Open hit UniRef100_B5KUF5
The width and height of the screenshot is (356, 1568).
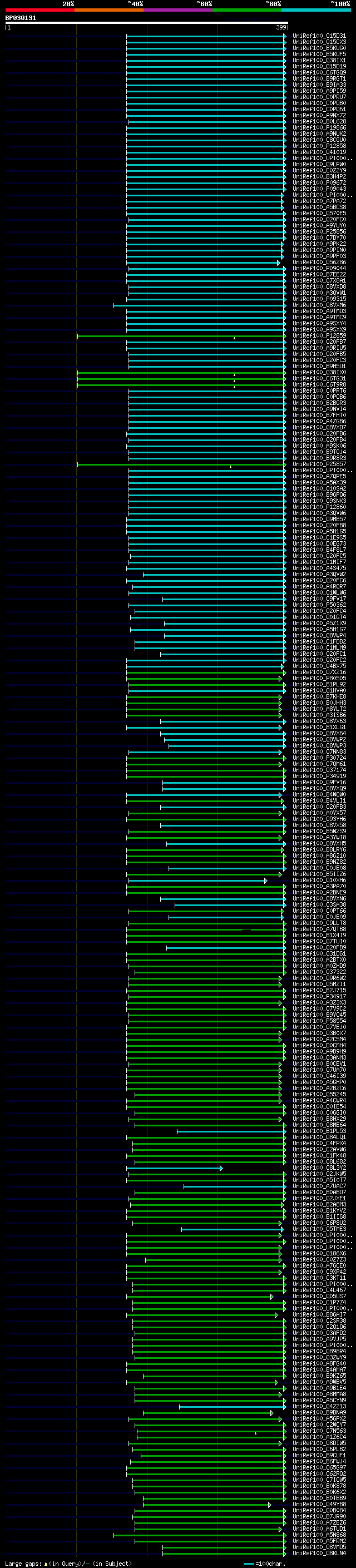pyautogui.click(x=319, y=55)
